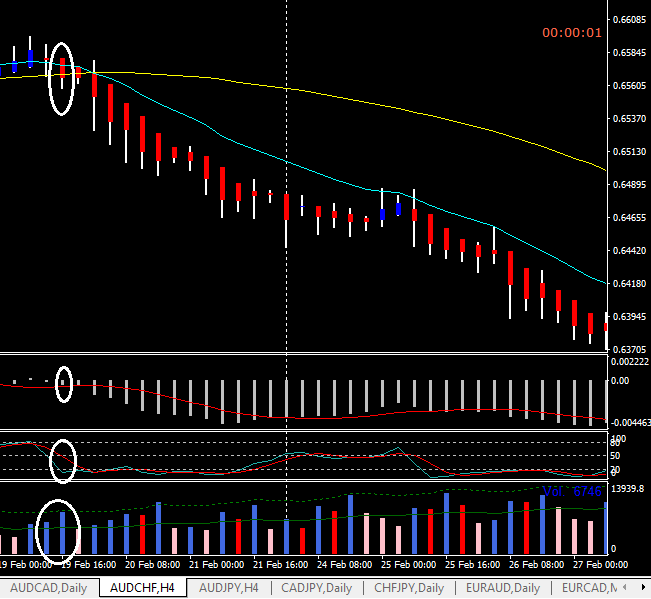This screenshot has width=651, height=599.
Task: Switch to the CHFJPY,Daily chart
Action: (408, 588)
